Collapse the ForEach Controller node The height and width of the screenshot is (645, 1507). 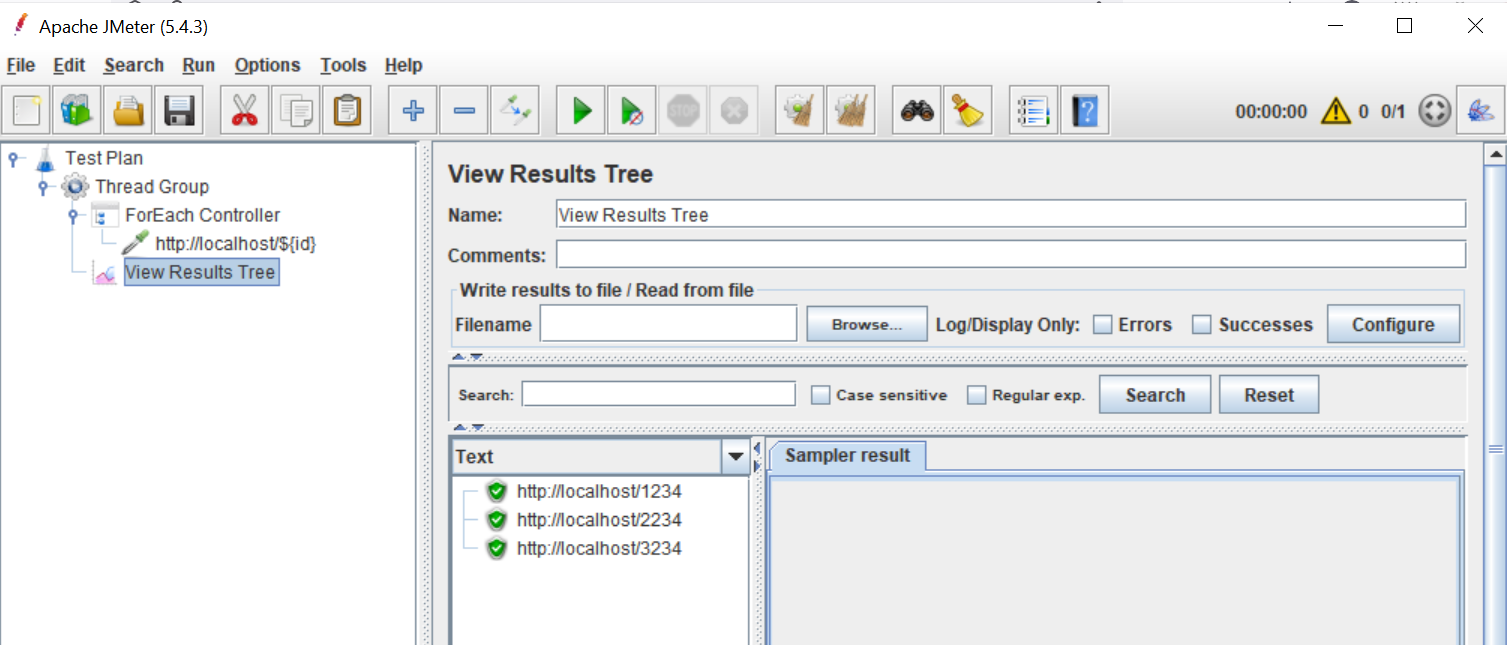click(73, 215)
